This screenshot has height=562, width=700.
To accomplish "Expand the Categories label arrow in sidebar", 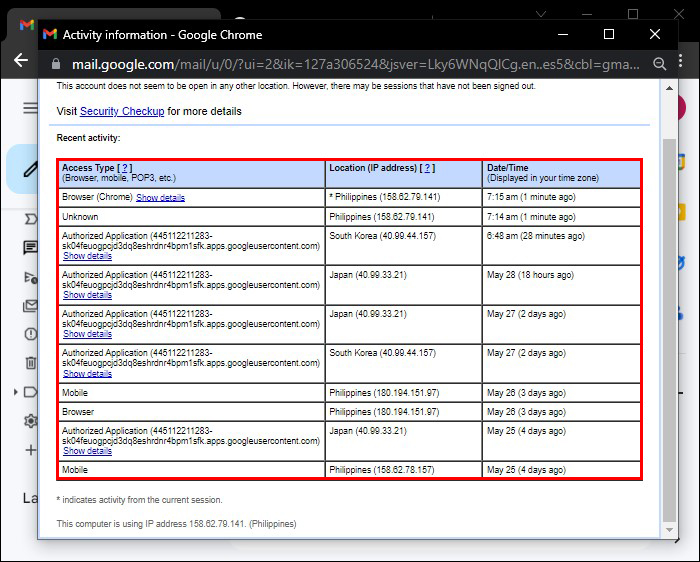I will 16,392.
